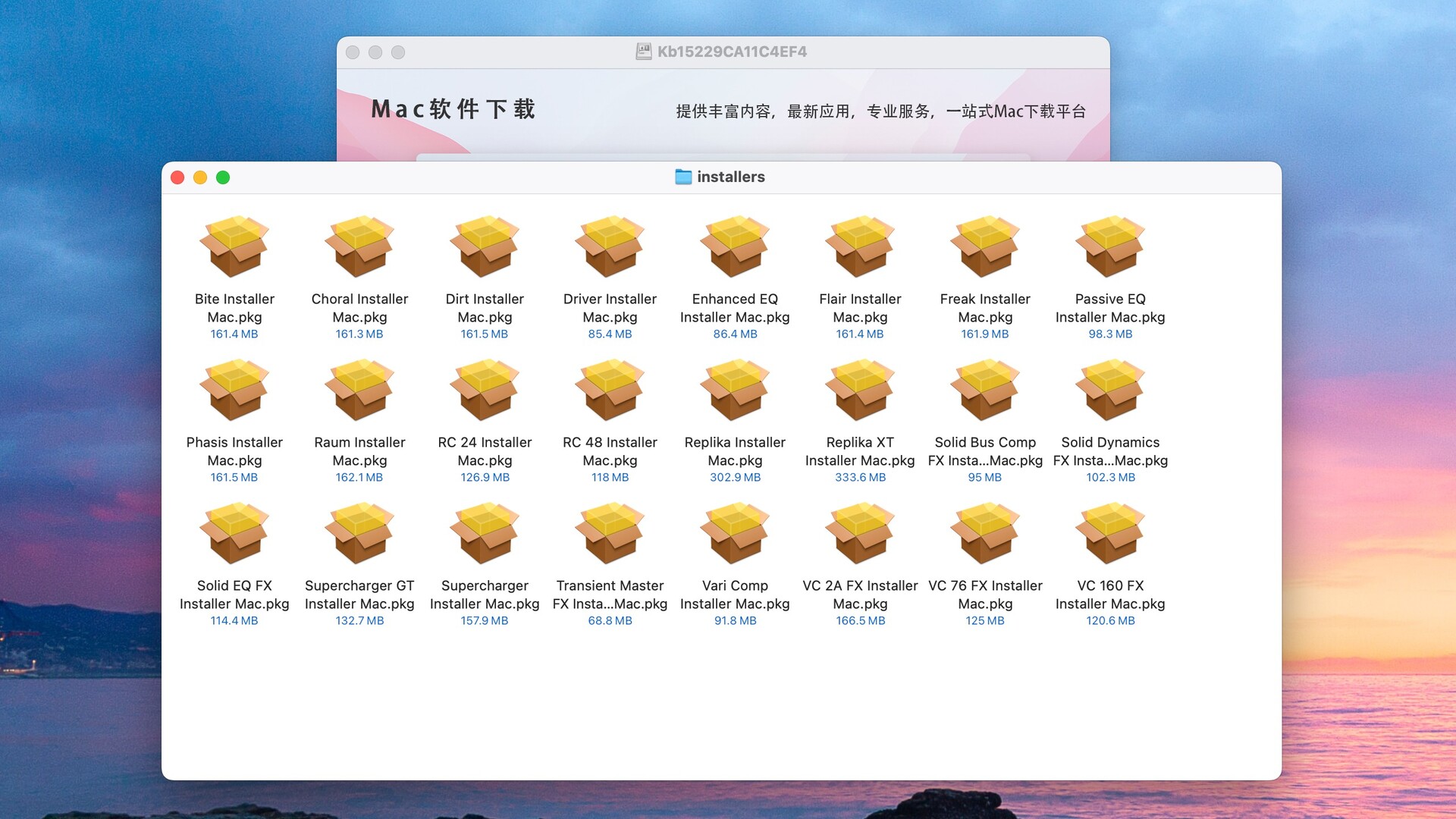Click the installers folder title icon
Screen dimensions: 1456x819
tap(683, 177)
